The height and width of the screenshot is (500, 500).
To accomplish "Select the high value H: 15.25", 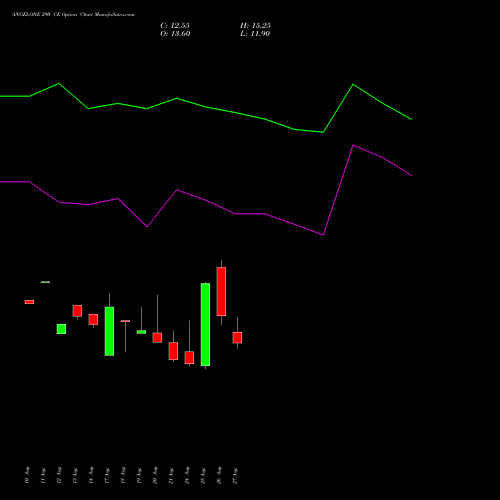I will [x=255, y=26].
